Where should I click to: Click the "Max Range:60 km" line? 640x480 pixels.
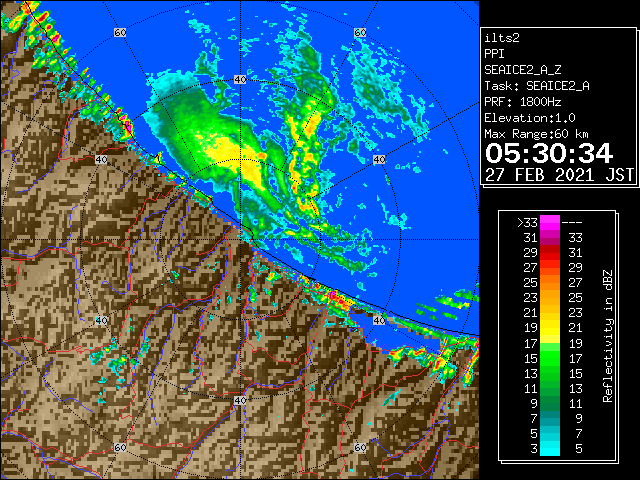coord(537,134)
